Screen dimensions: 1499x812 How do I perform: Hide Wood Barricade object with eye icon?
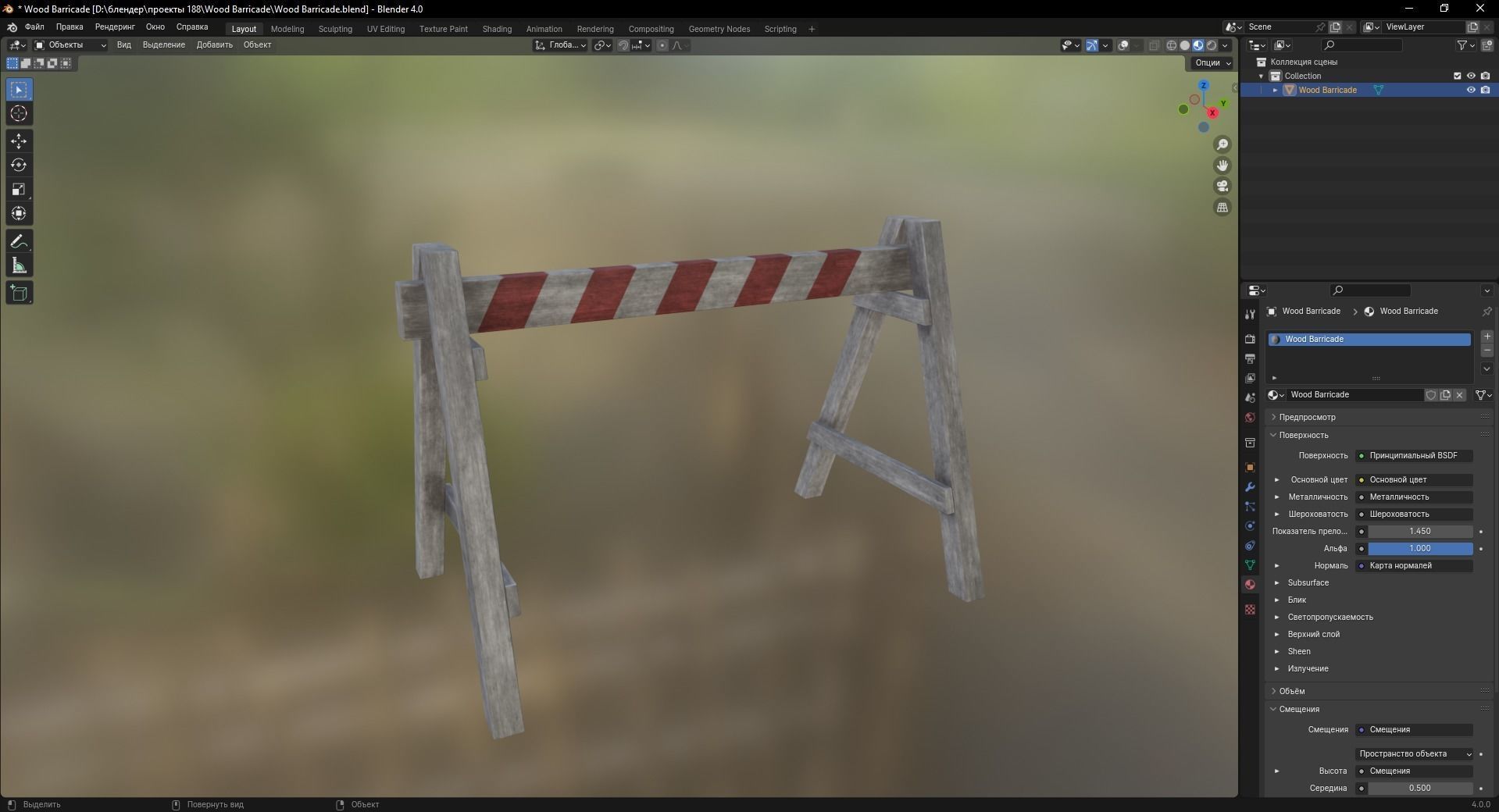click(1471, 90)
